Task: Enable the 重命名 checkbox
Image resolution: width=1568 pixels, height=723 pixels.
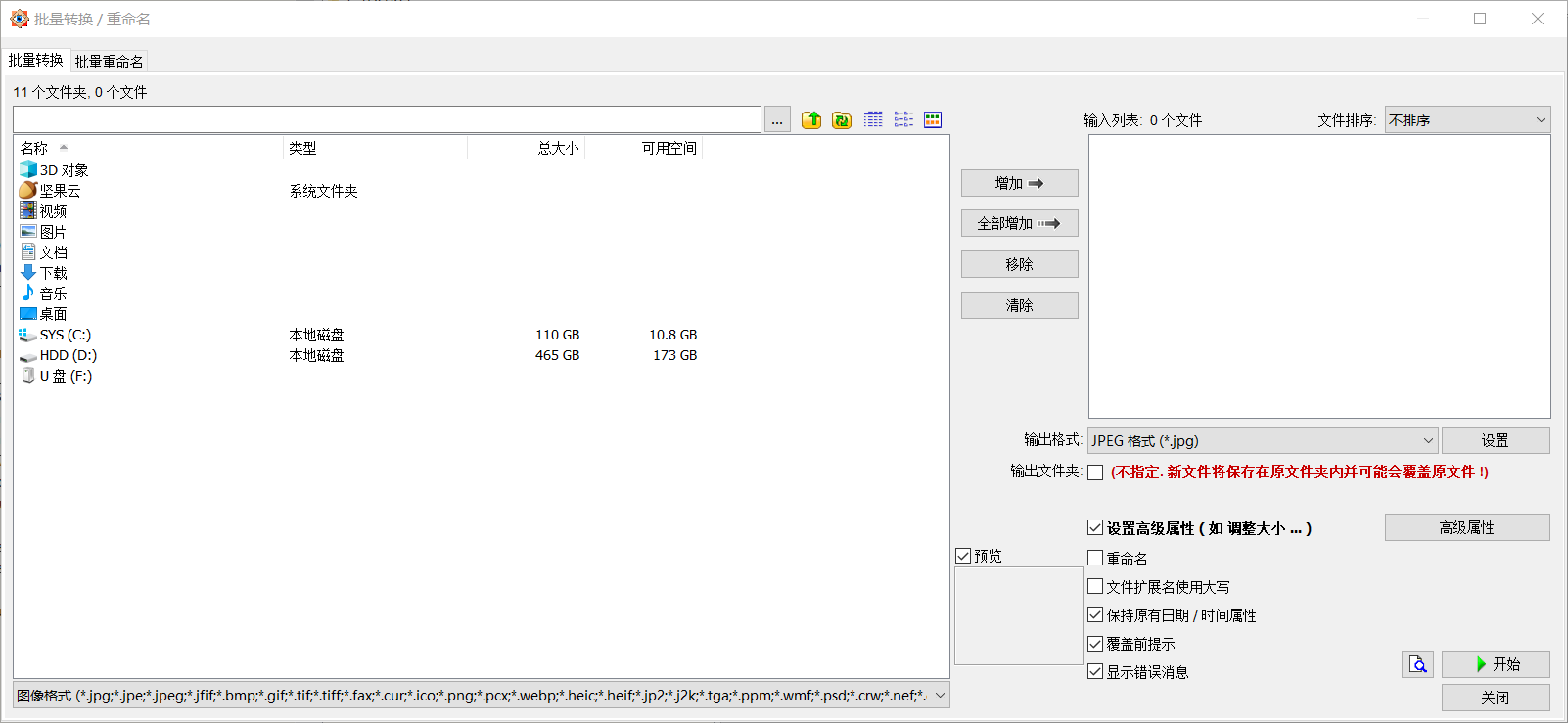Action: [x=1095, y=559]
